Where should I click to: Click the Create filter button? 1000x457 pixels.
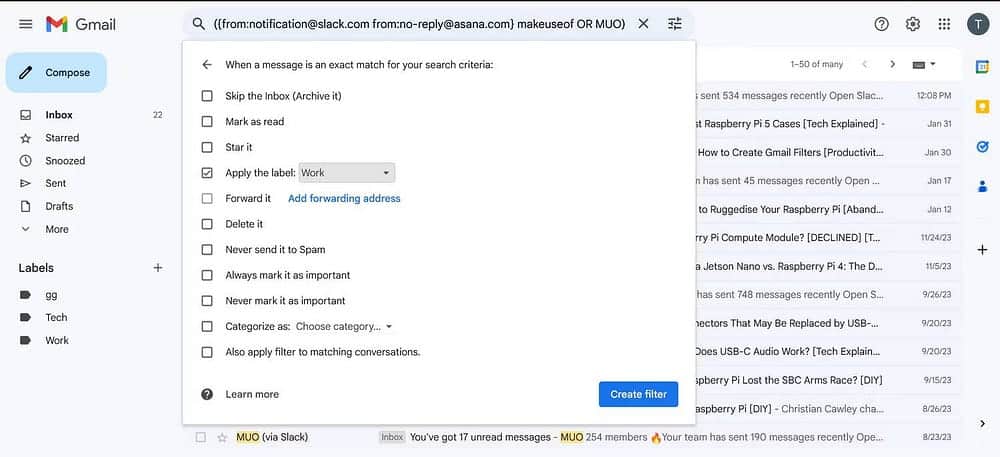point(638,394)
